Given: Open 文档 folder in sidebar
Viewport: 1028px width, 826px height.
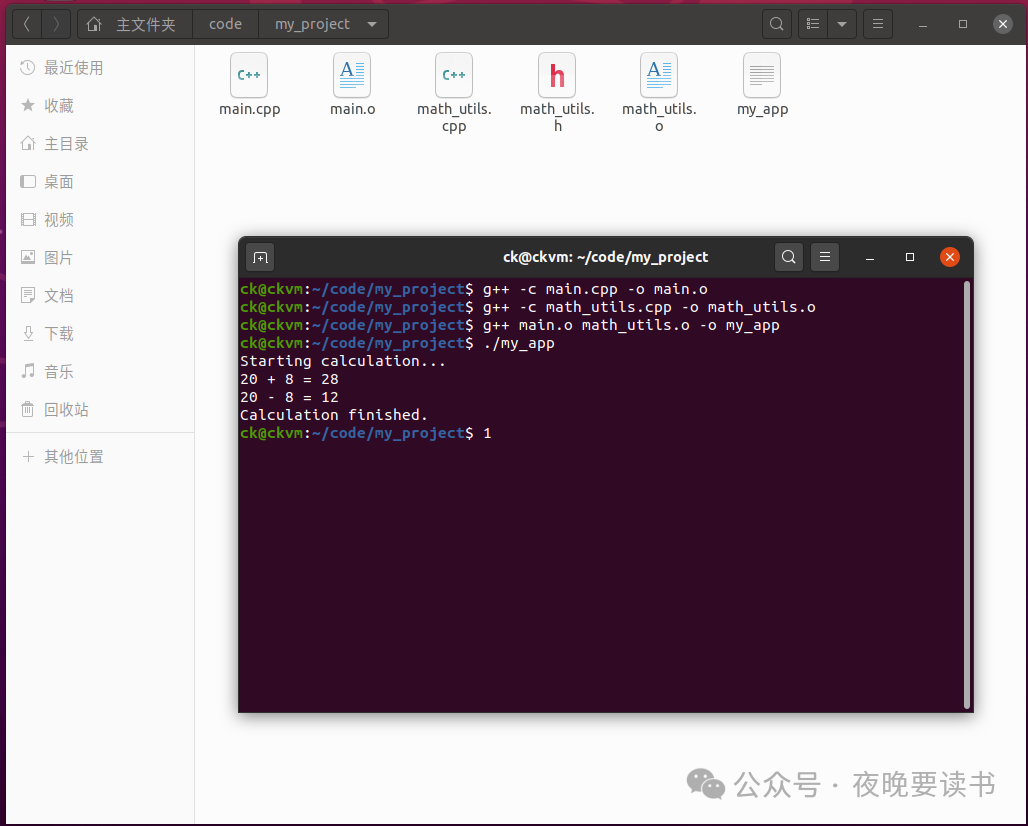Looking at the screenshot, I should coord(100,296).
